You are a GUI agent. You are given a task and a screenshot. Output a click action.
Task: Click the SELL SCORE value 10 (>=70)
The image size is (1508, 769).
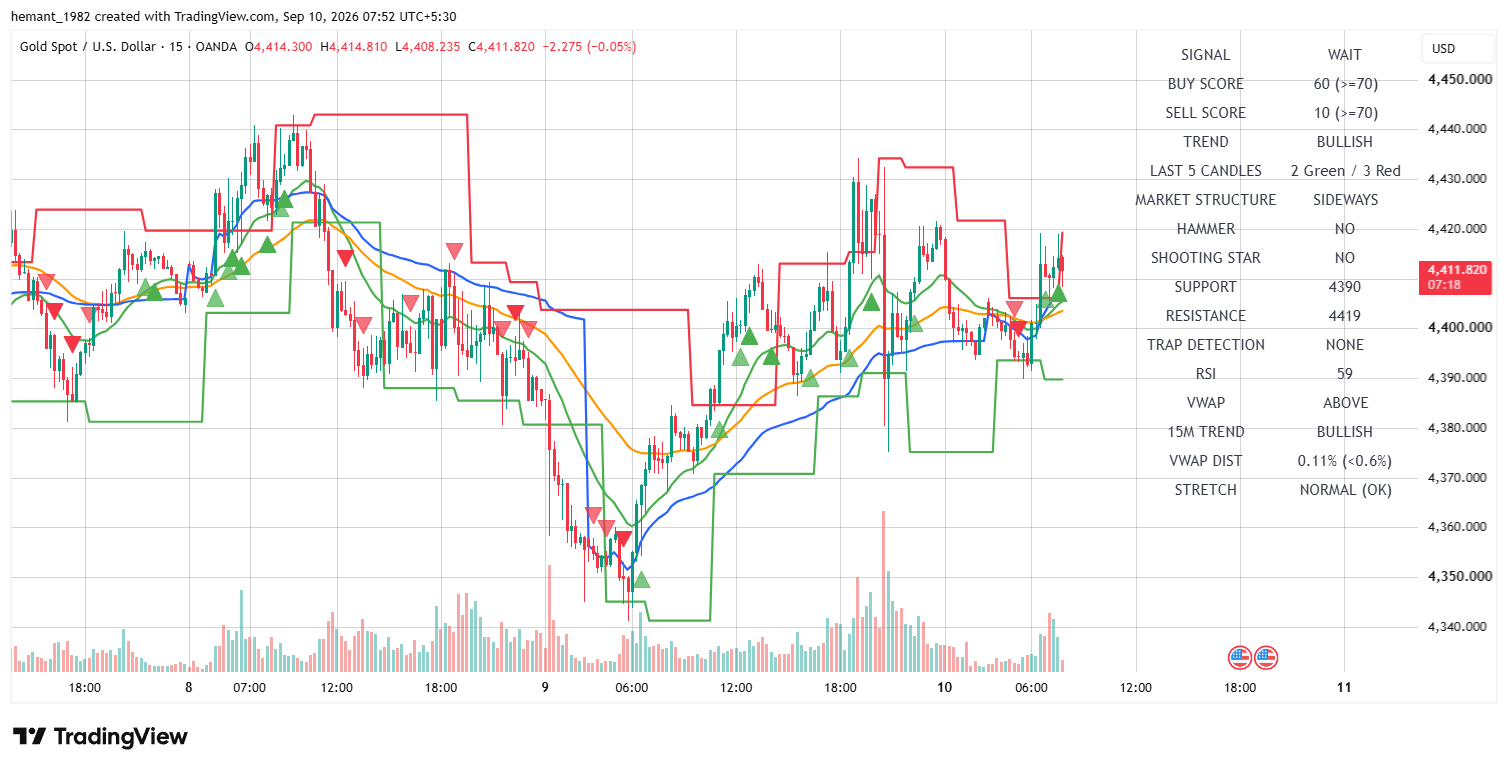click(x=1345, y=113)
